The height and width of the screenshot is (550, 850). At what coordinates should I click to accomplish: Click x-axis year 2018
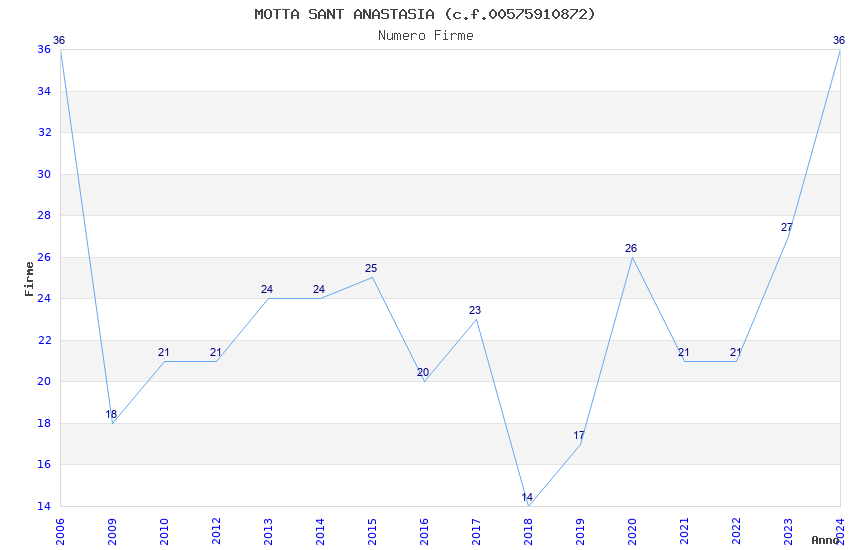[529, 531]
